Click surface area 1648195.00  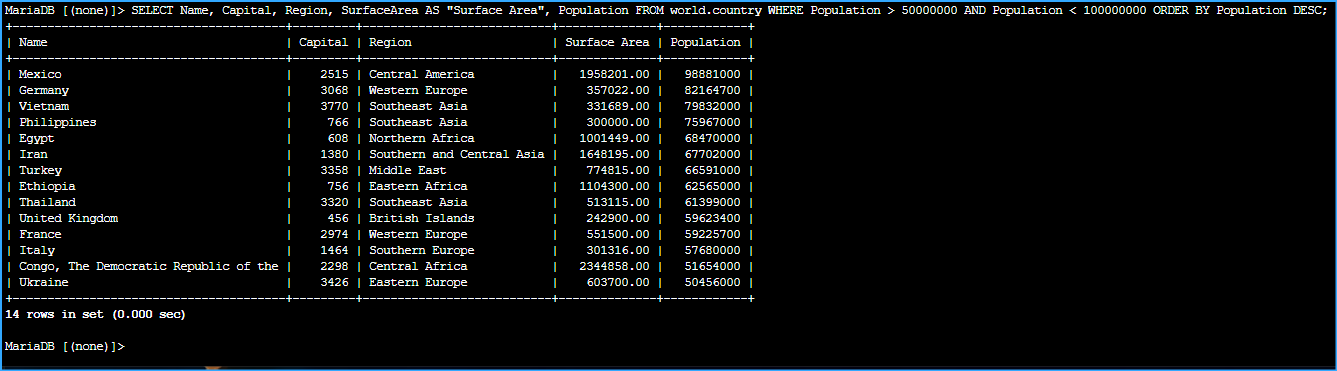pyautogui.click(x=614, y=155)
